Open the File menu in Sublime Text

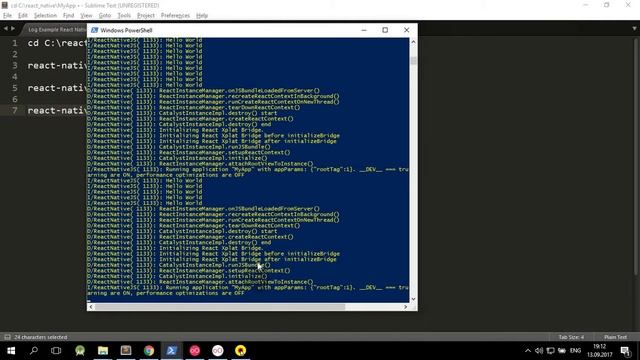(7, 16)
